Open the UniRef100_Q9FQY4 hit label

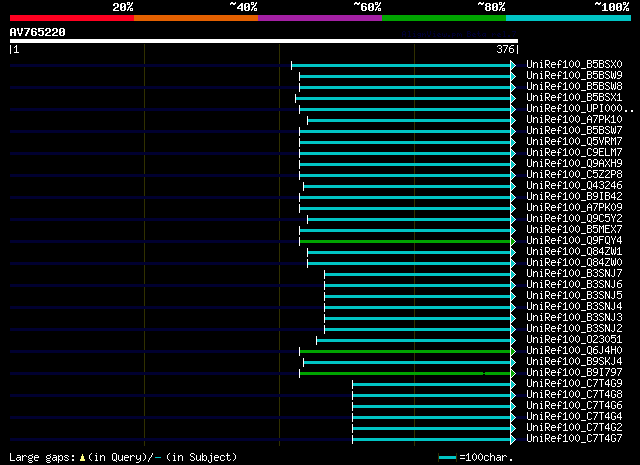tap(574, 240)
